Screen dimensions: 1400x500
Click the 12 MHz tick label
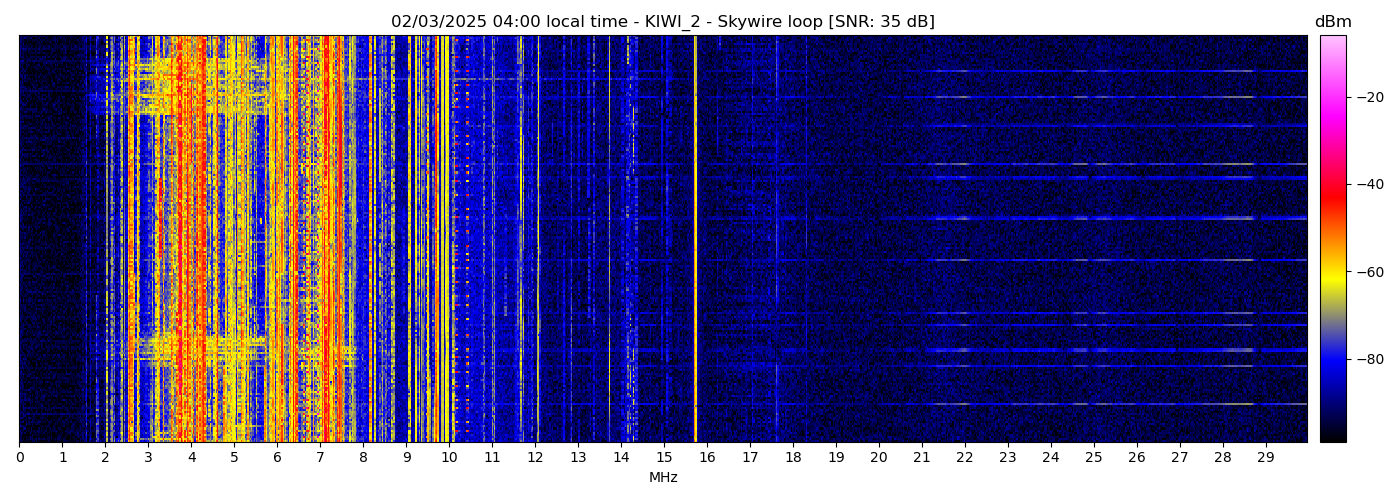point(535,457)
